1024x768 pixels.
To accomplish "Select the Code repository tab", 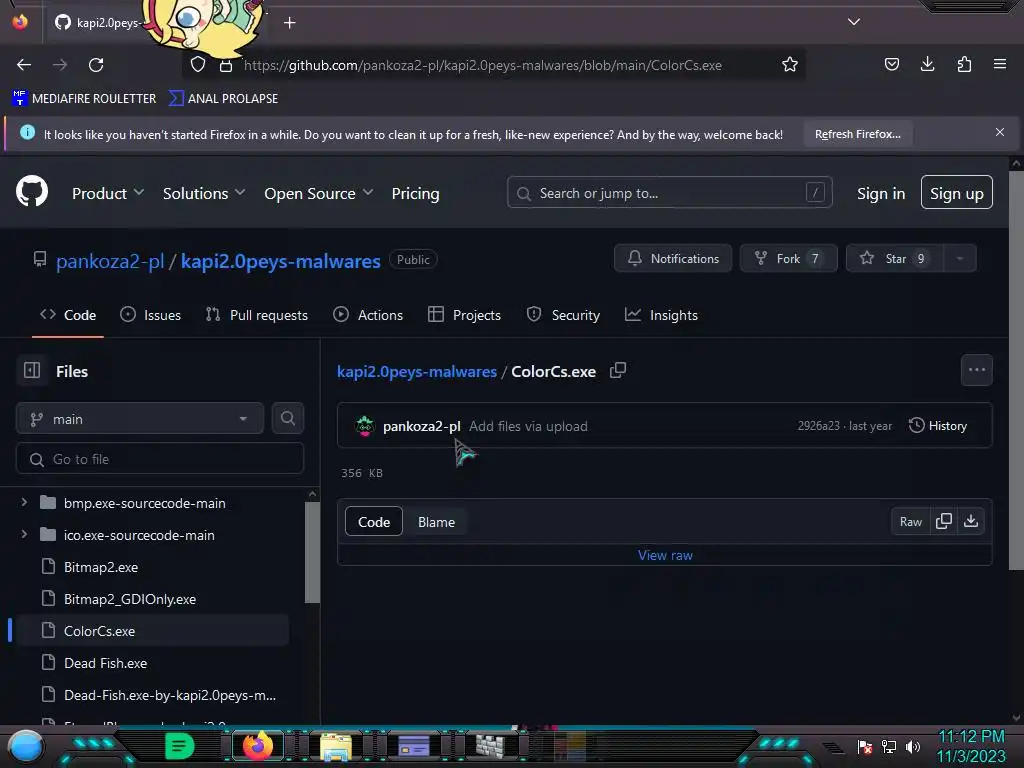I will pyautogui.click(x=68, y=315).
